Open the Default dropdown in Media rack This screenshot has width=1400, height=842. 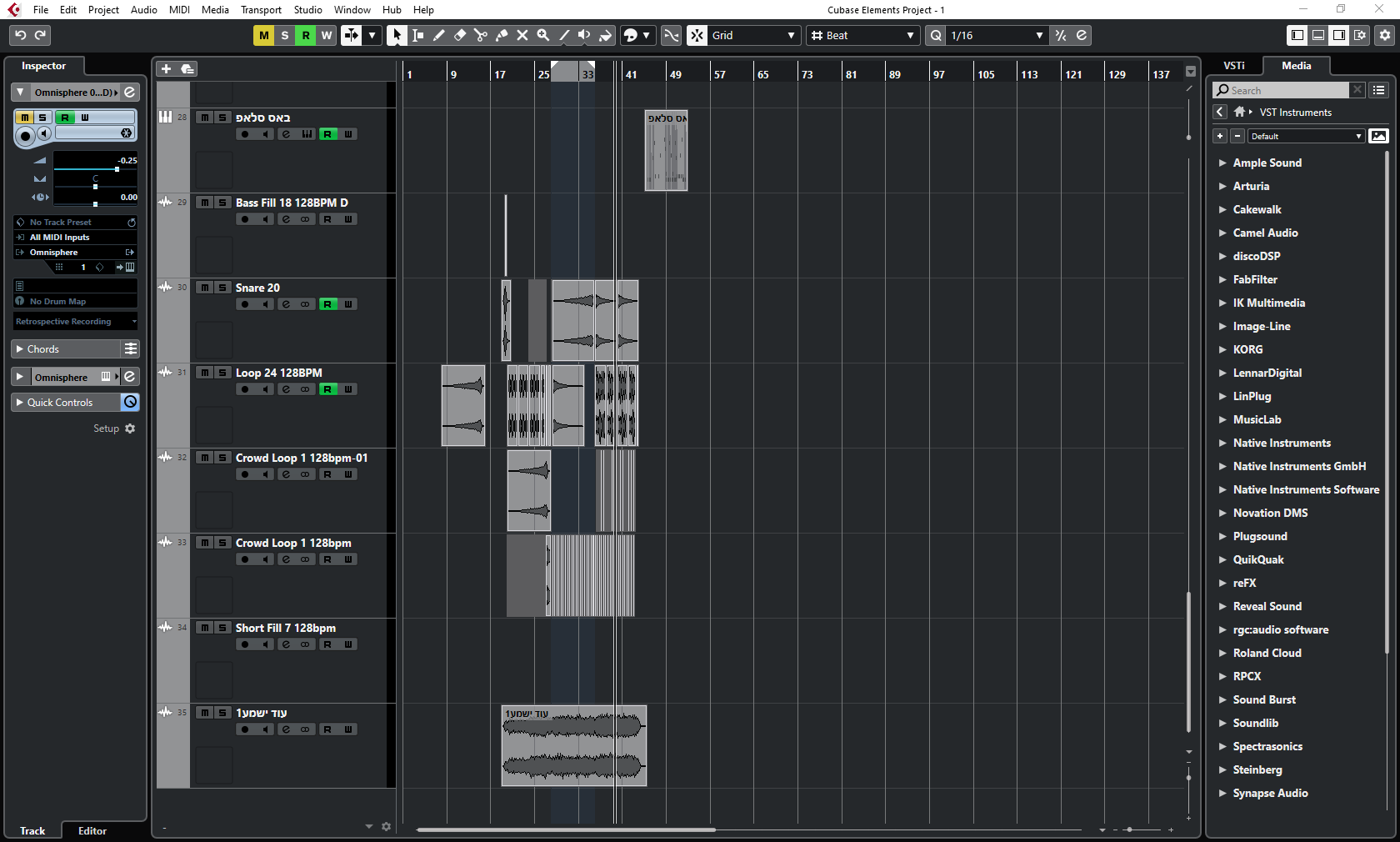(1306, 136)
